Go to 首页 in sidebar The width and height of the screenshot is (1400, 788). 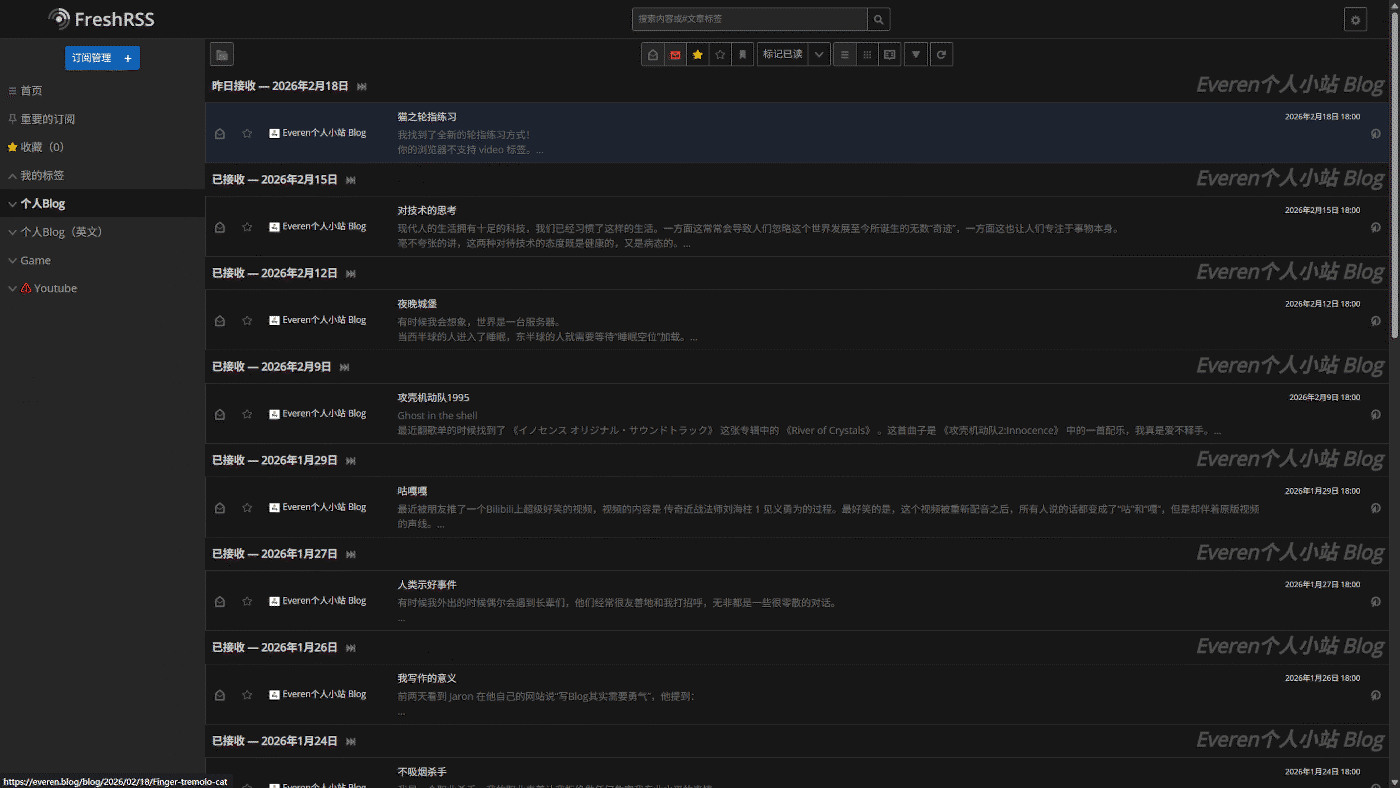[x=31, y=90]
